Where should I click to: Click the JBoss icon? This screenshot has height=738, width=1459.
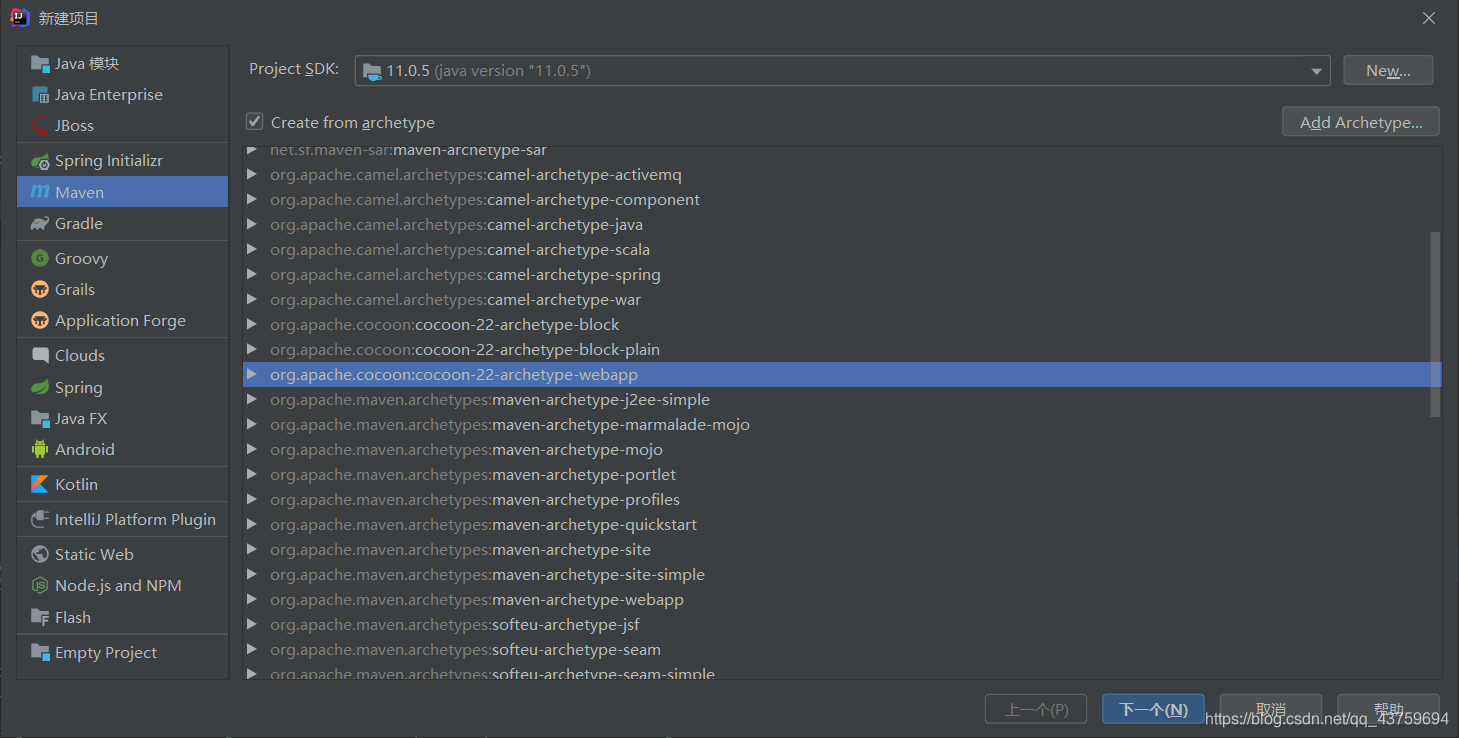coord(40,126)
